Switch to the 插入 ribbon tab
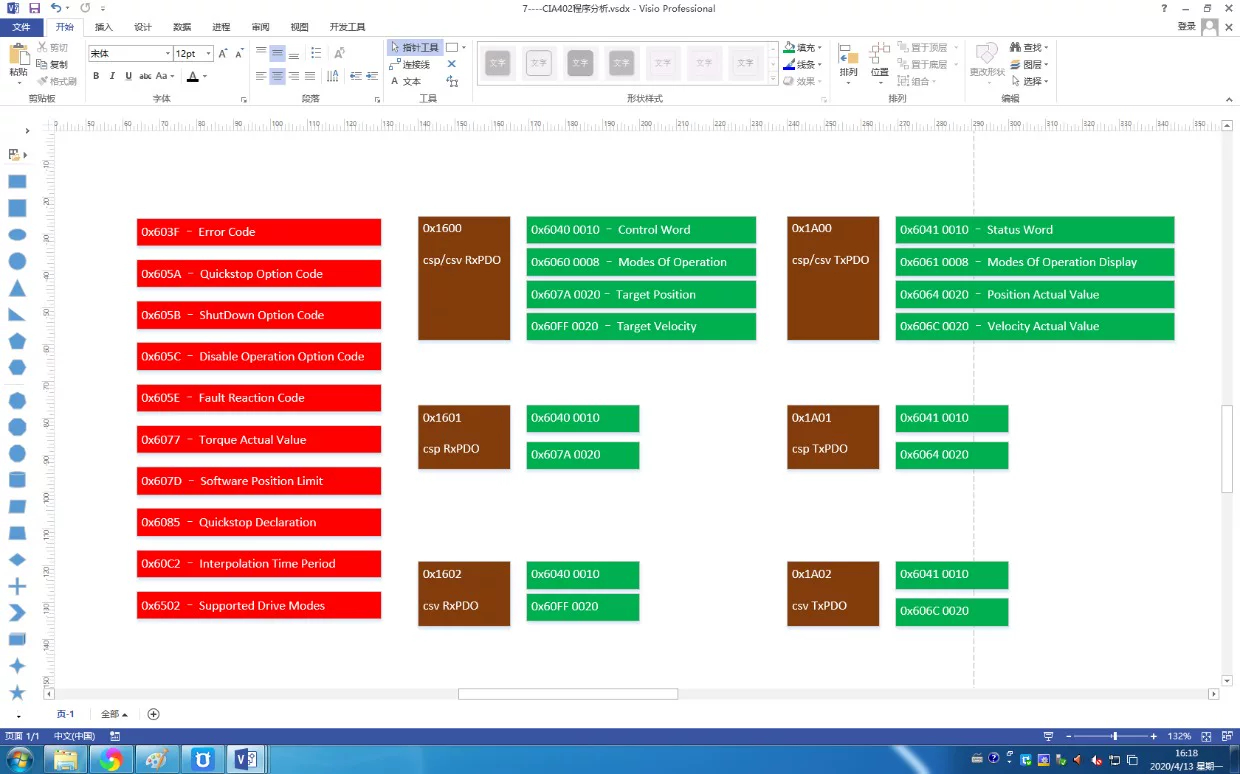This screenshot has width=1240, height=774. point(104,27)
